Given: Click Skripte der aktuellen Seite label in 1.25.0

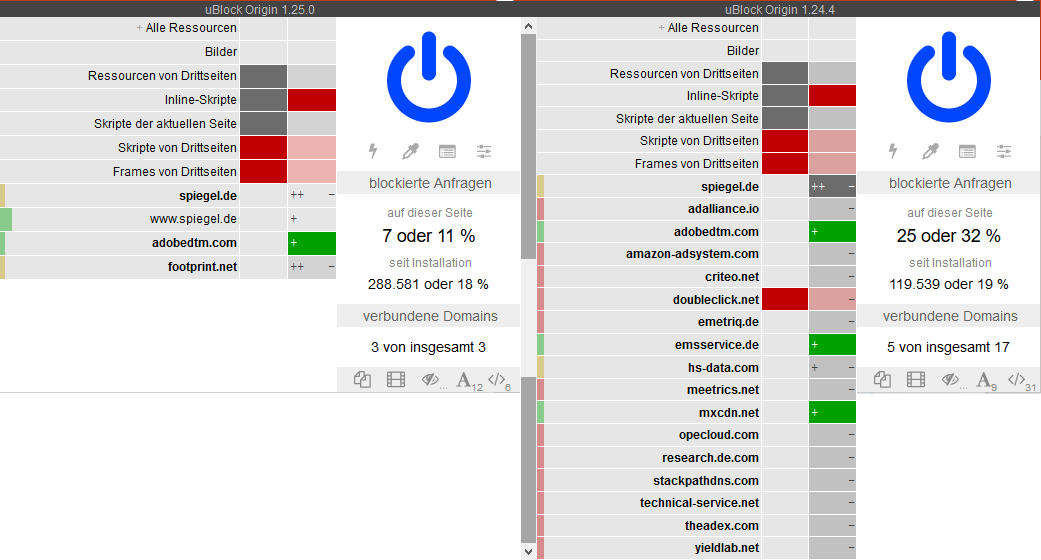Looking at the screenshot, I should tap(165, 124).
